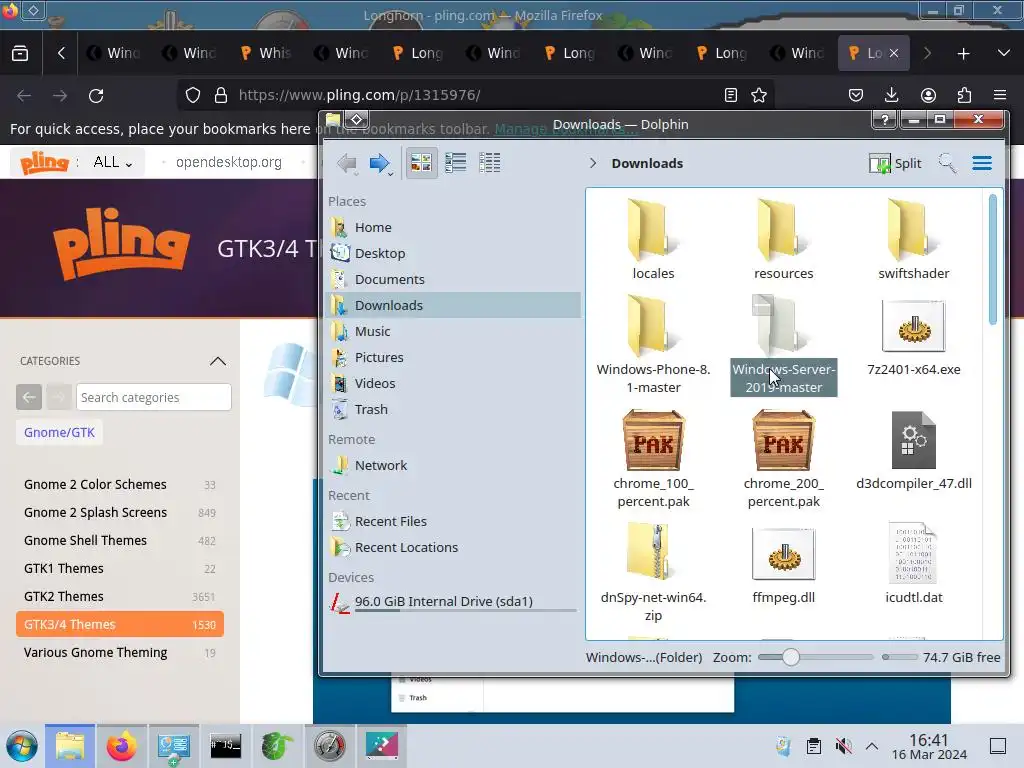Click free space indicator bar in Dolphin

click(899, 657)
